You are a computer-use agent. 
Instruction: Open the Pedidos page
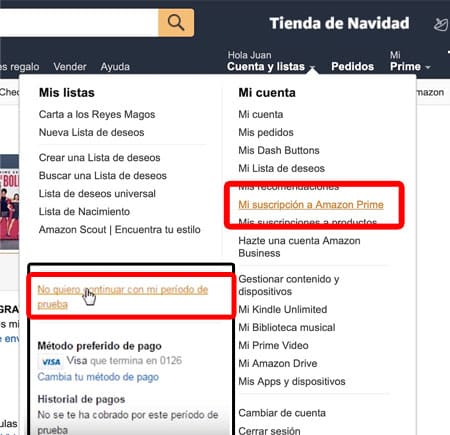(x=352, y=66)
